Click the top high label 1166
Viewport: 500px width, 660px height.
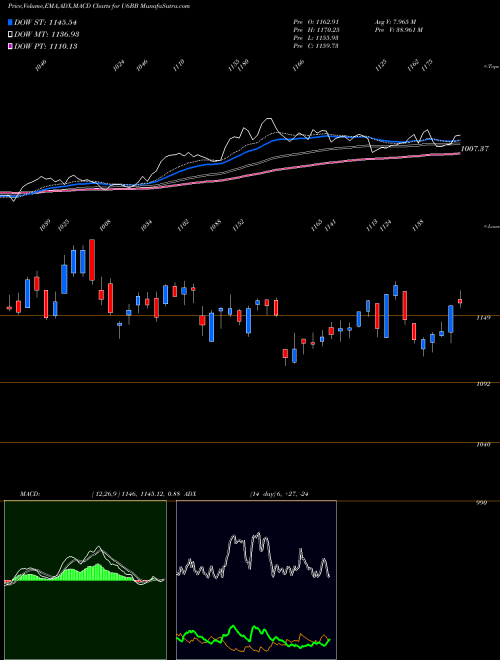pyautogui.click(x=298, y=66)
